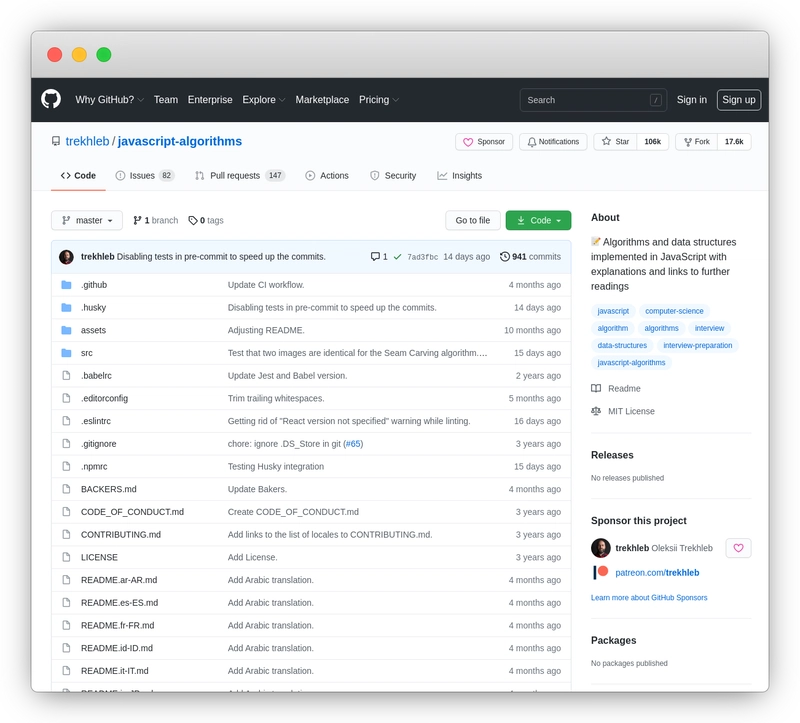Open patreon.com/trekhleb link
The height and width of the screenshot is (723, 800).
(657, 572)
